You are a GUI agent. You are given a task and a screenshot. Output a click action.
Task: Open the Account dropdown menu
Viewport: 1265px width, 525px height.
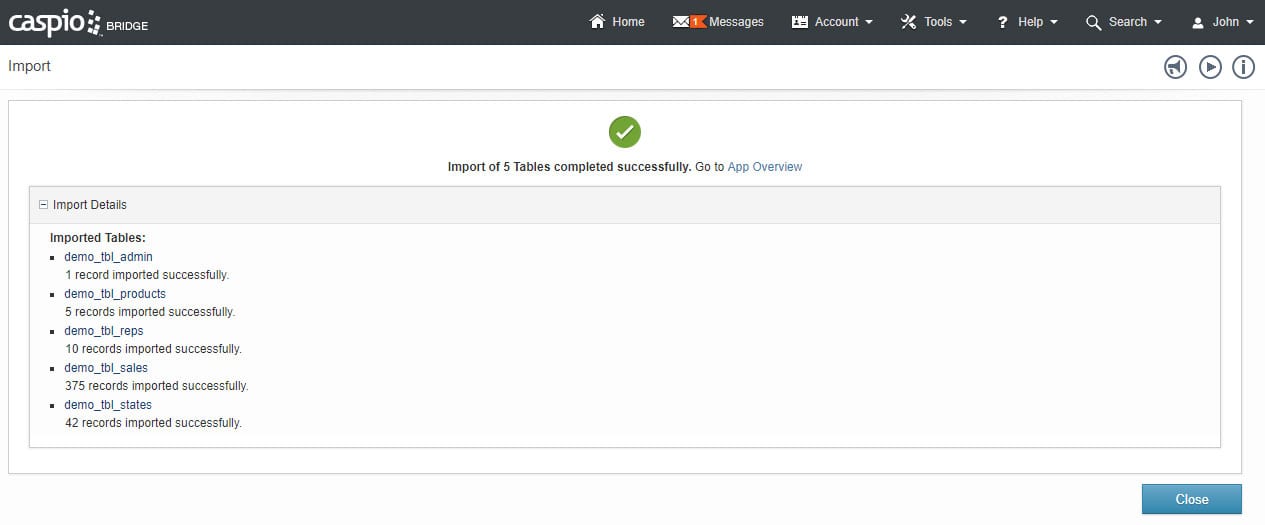pos(832,22)
